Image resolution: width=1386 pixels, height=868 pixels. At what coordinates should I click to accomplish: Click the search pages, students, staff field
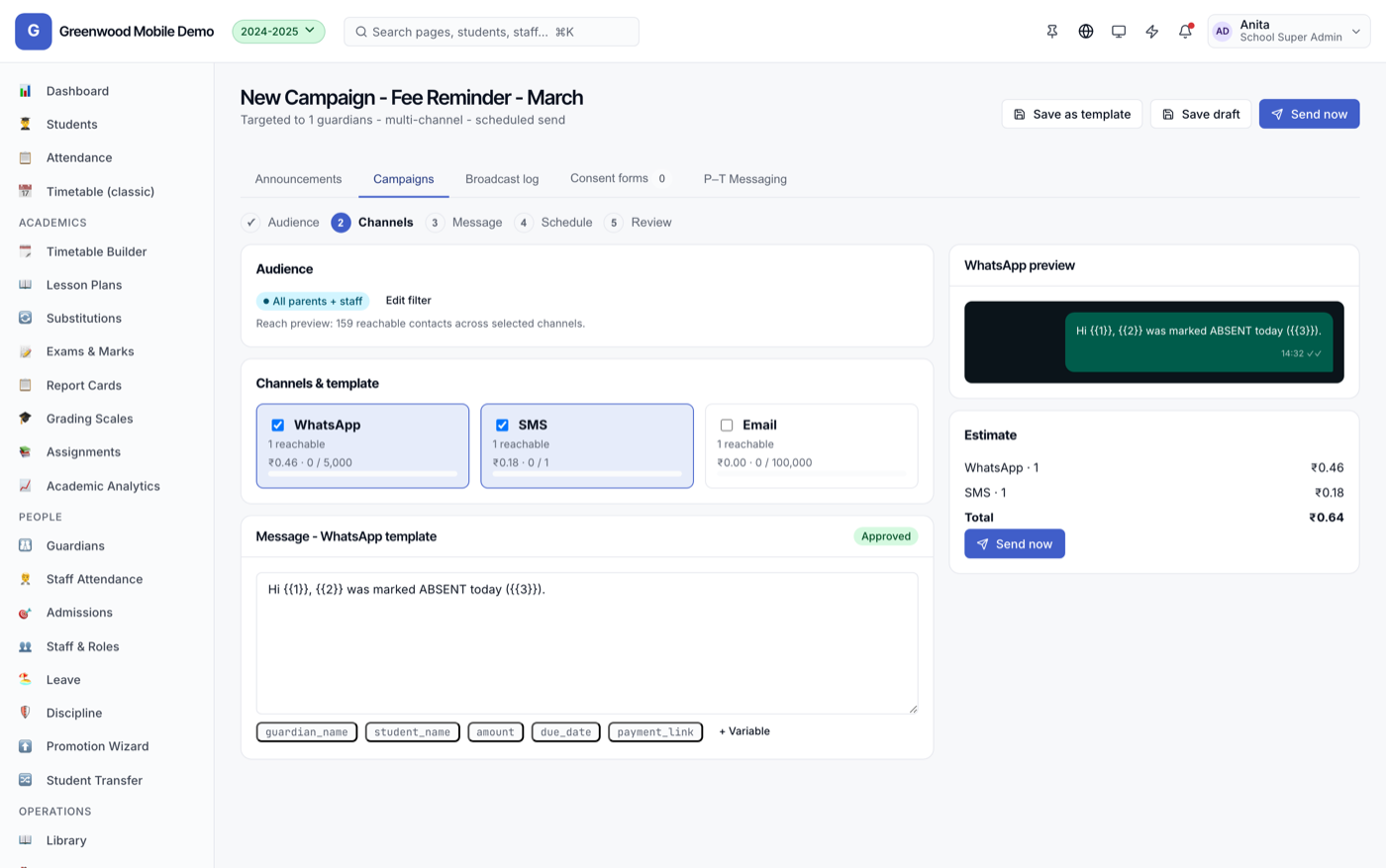click(x=491, y=32)
